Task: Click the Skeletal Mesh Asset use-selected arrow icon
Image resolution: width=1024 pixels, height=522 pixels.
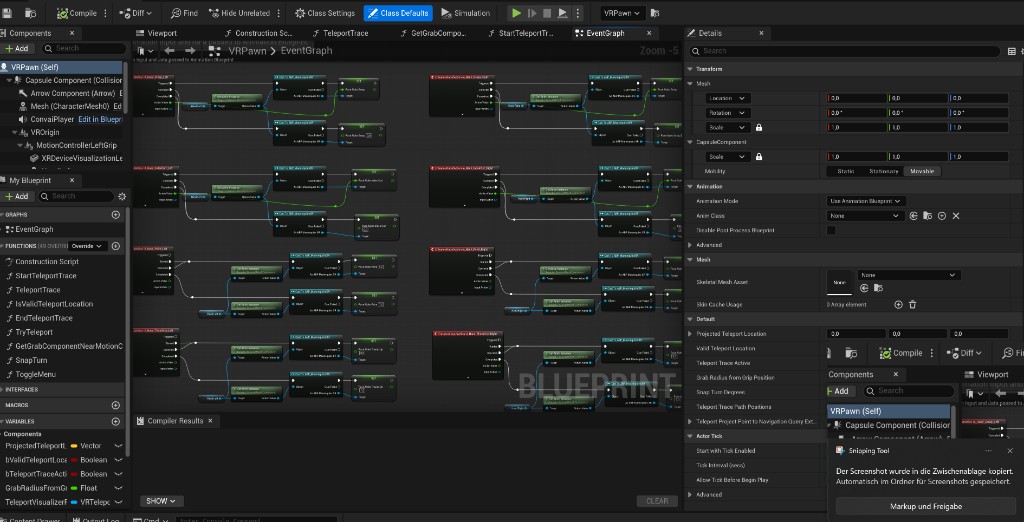Action: point(864,288)
